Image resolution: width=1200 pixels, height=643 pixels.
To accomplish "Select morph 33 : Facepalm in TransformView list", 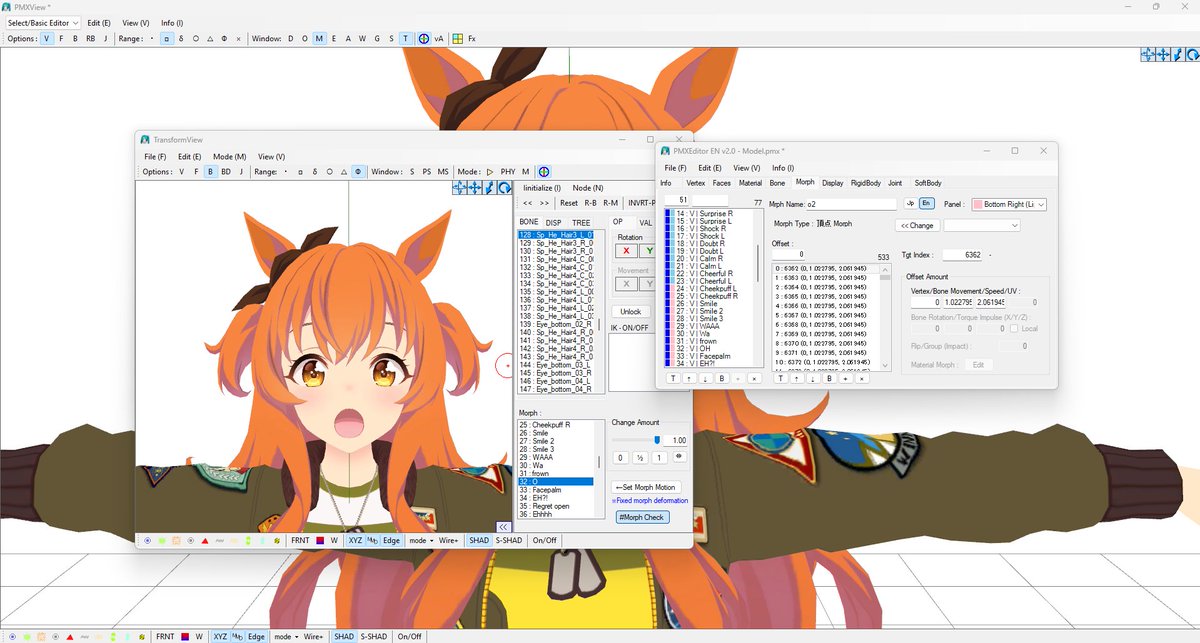I will (x=557, y=490).
